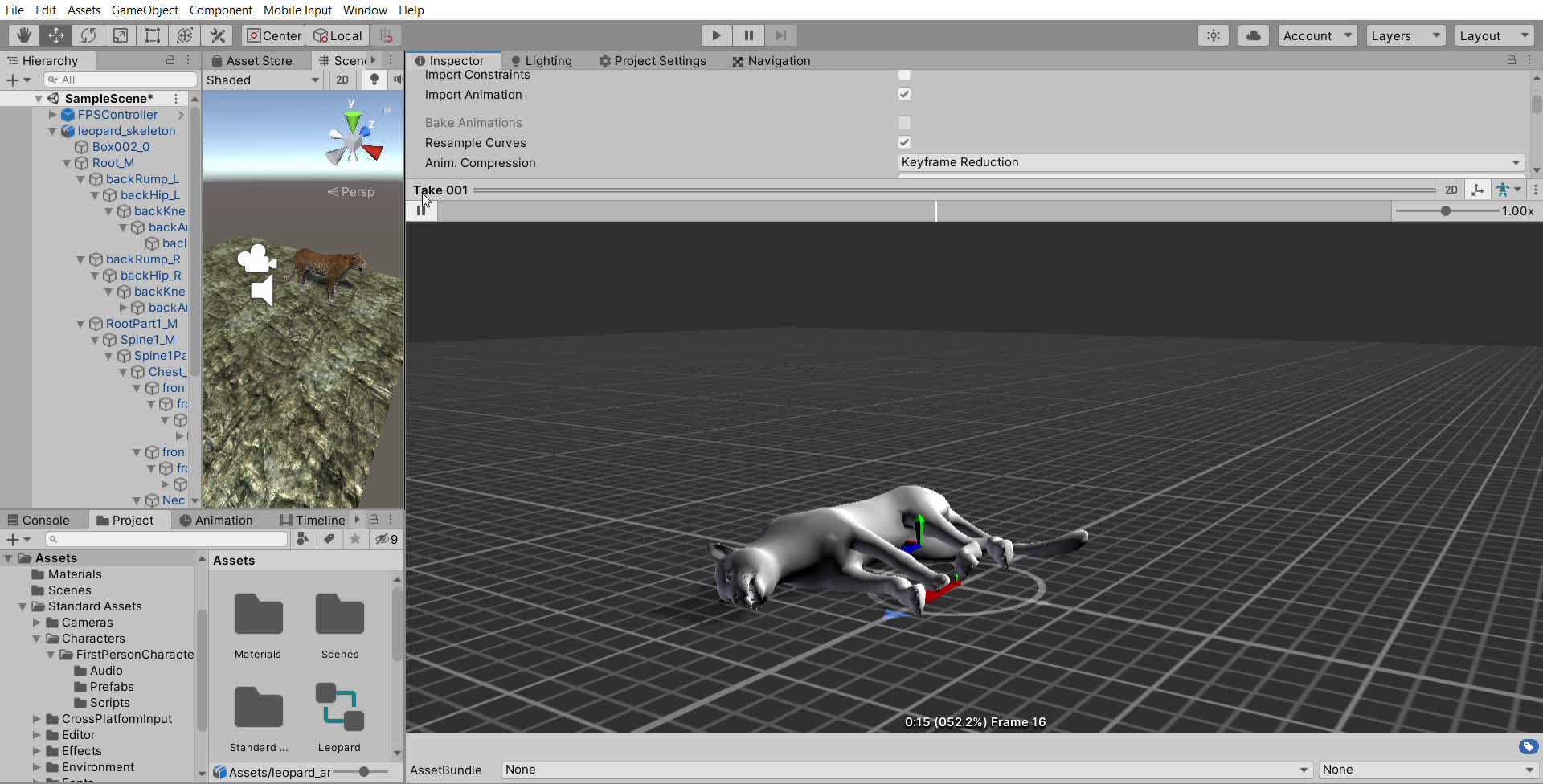Click the Account button
Image resolution: width=1543 pixels, height=784 pixels.
tap(1316, 35)
